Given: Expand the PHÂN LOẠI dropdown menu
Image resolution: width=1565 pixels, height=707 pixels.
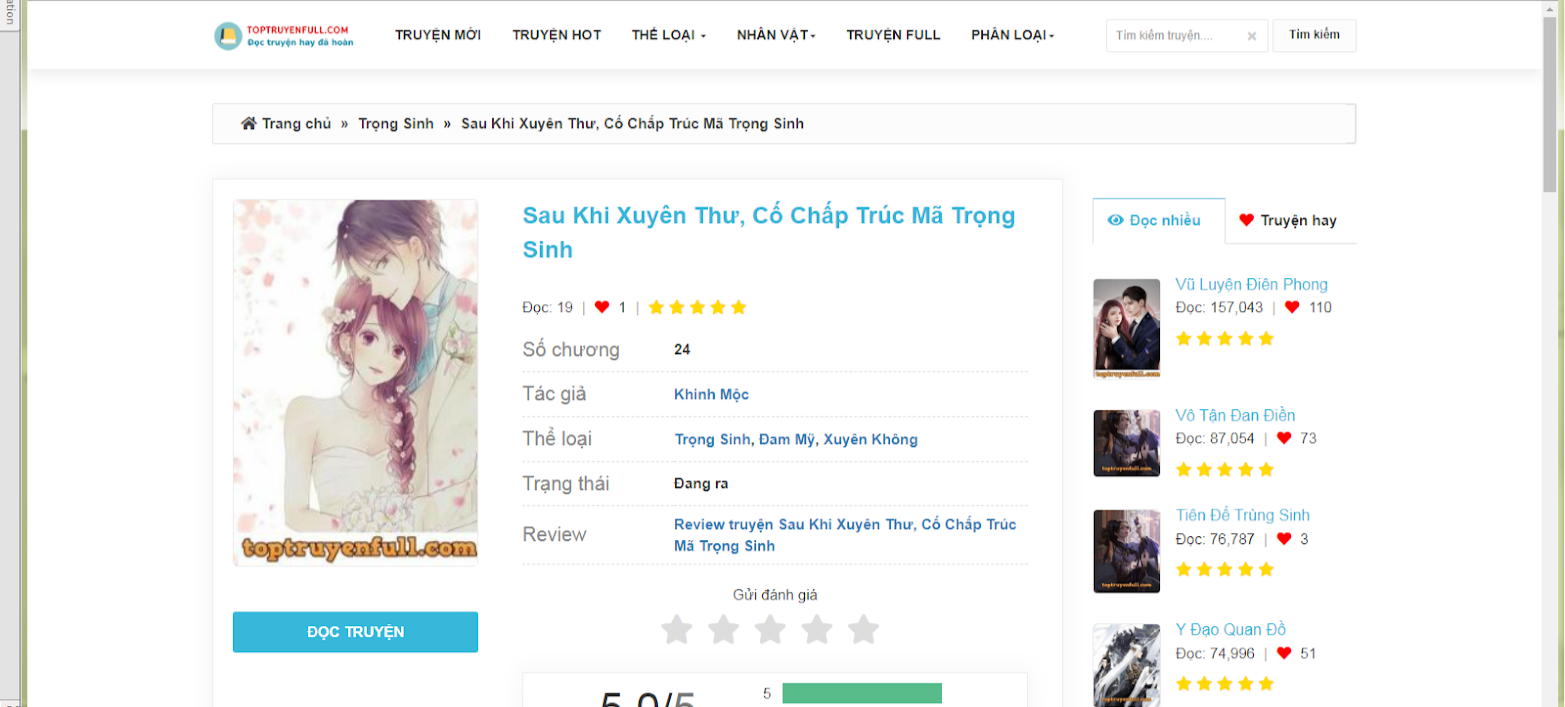Looking at the screenshot, I should click(1012, 35).
